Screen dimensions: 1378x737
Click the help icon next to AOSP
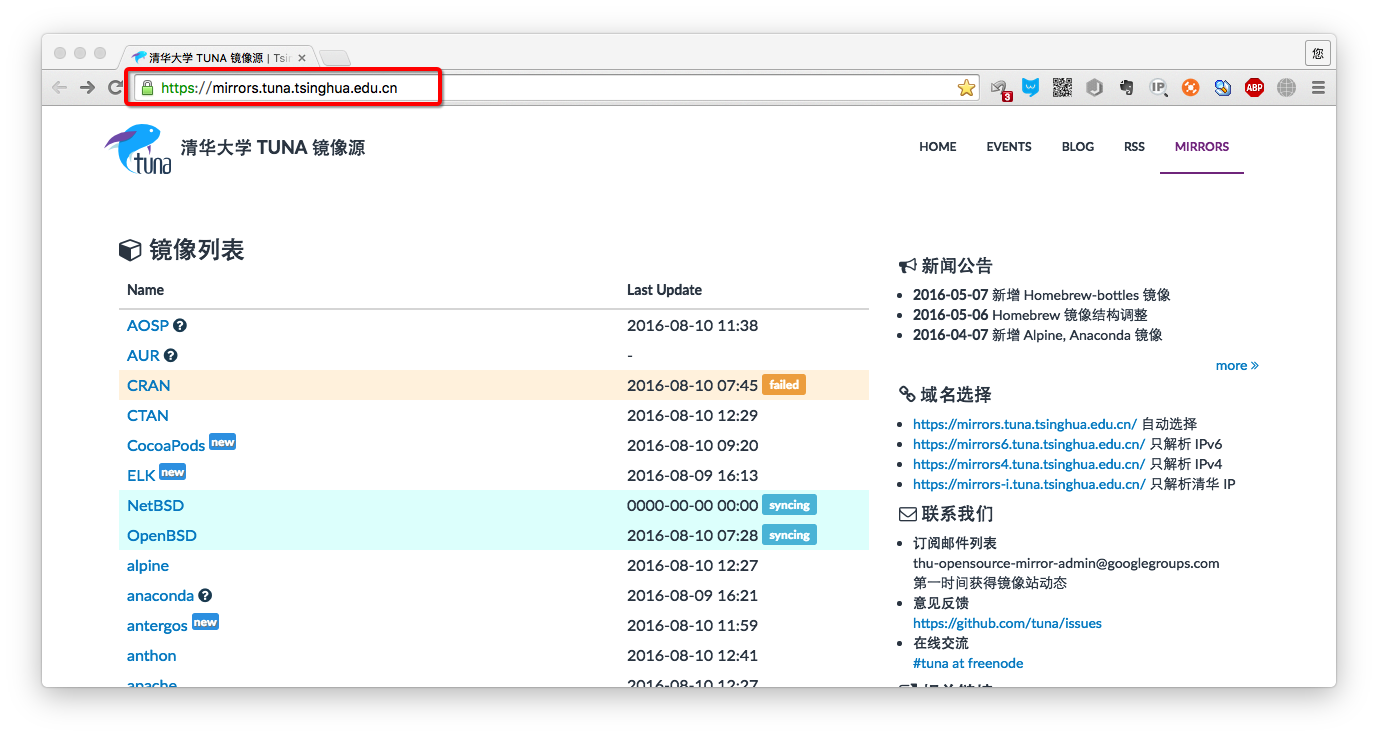coord(180,326)
